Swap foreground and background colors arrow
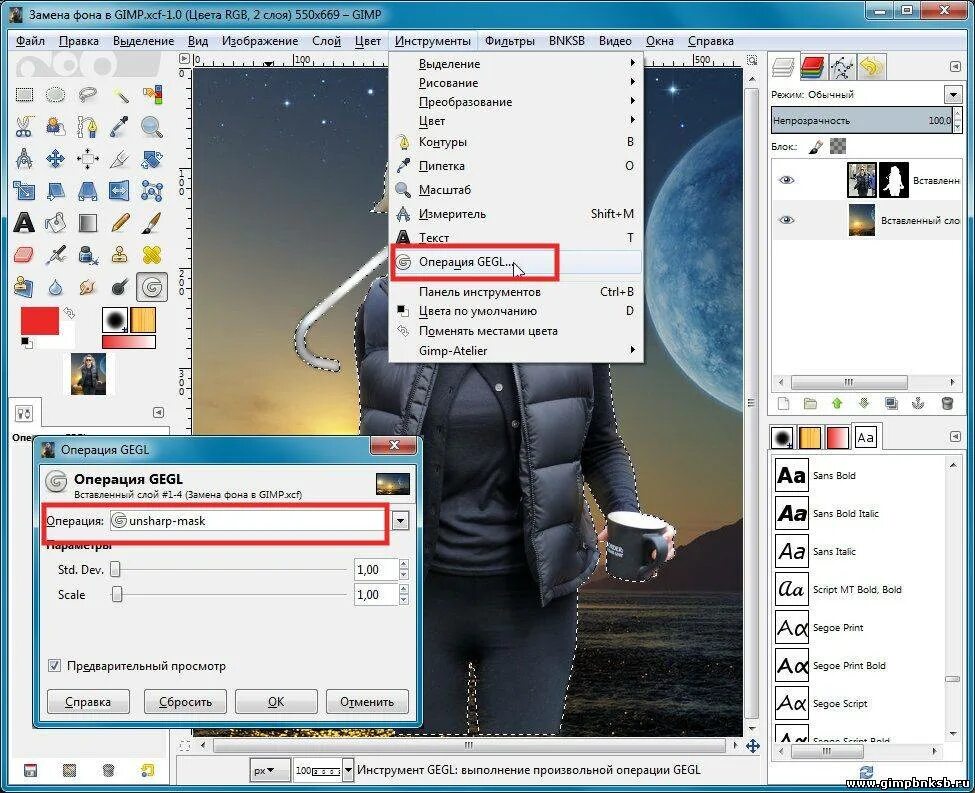This screenshot has width=975, height=793. (69, 312)
